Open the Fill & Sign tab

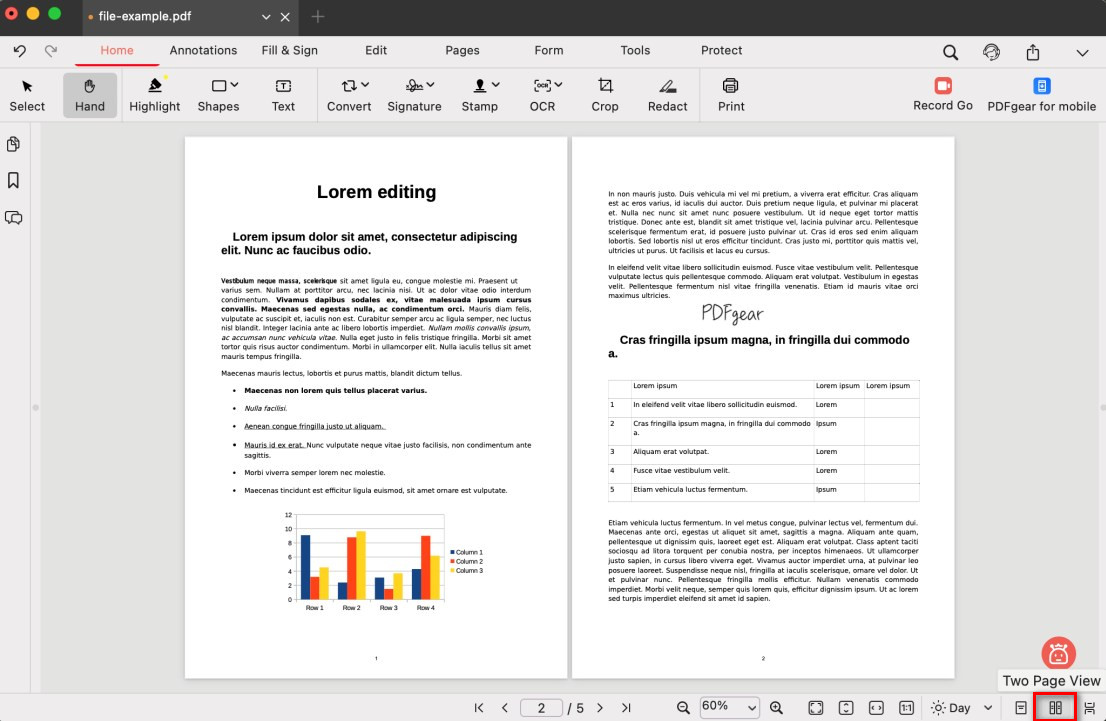click(x=290, y=50)
